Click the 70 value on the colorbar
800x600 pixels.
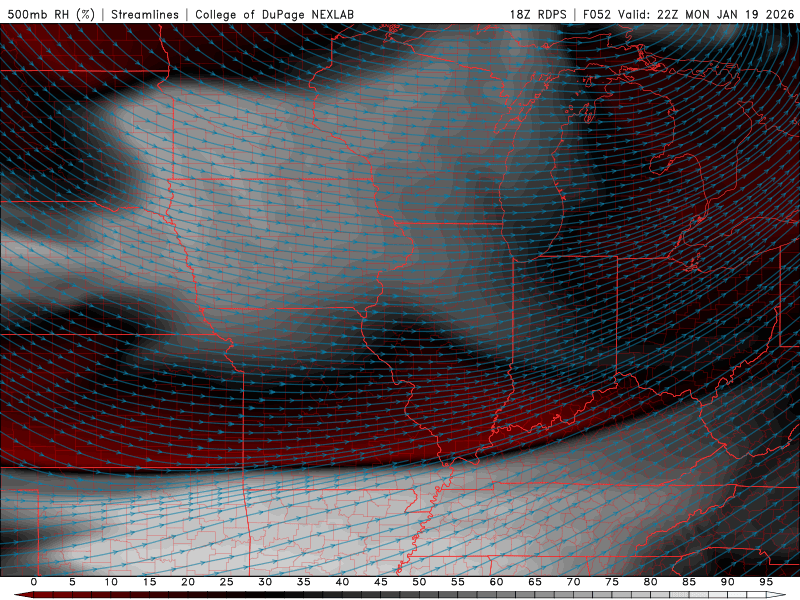573,582
